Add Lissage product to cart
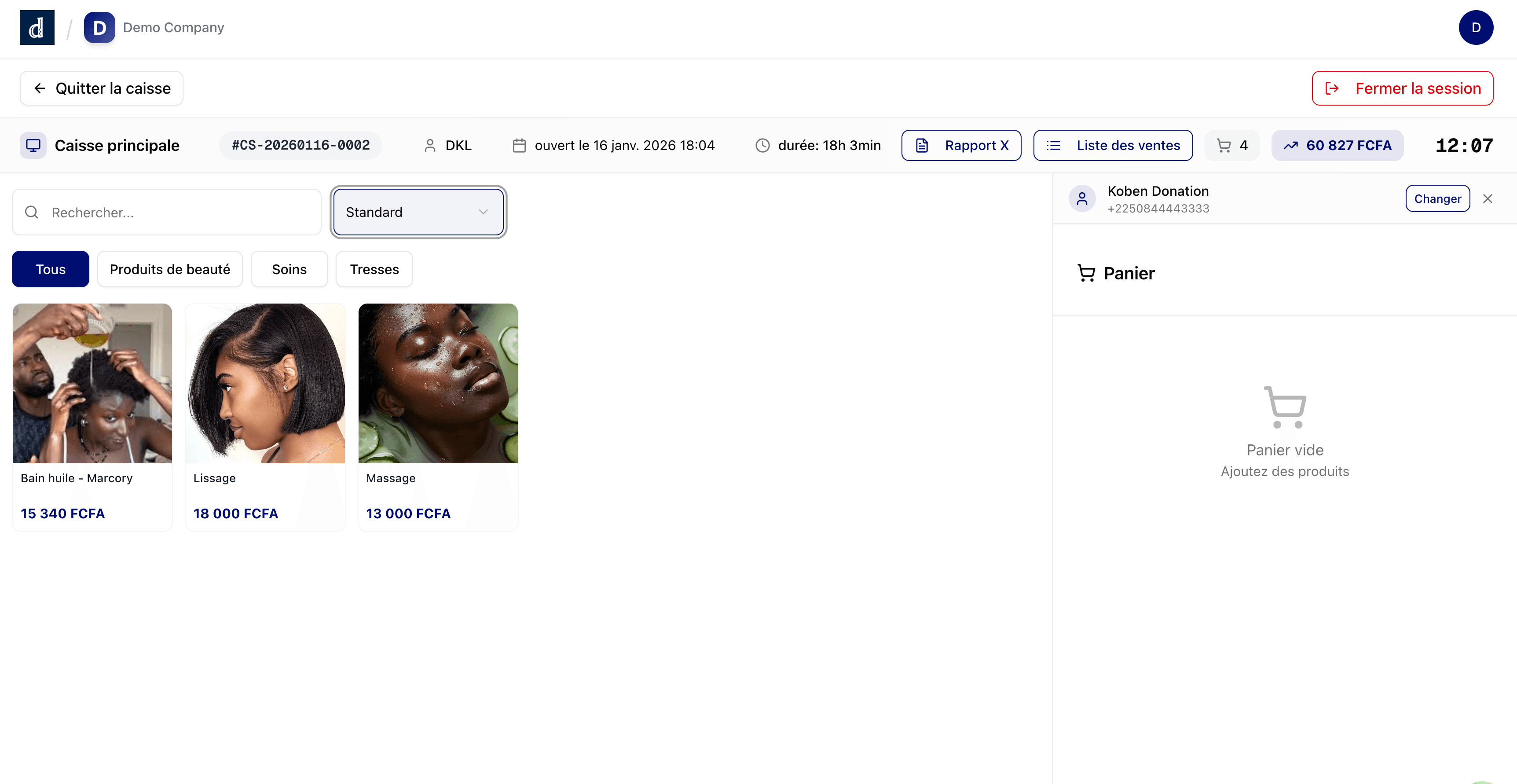Screen dimensions: 1517x784 265,417
